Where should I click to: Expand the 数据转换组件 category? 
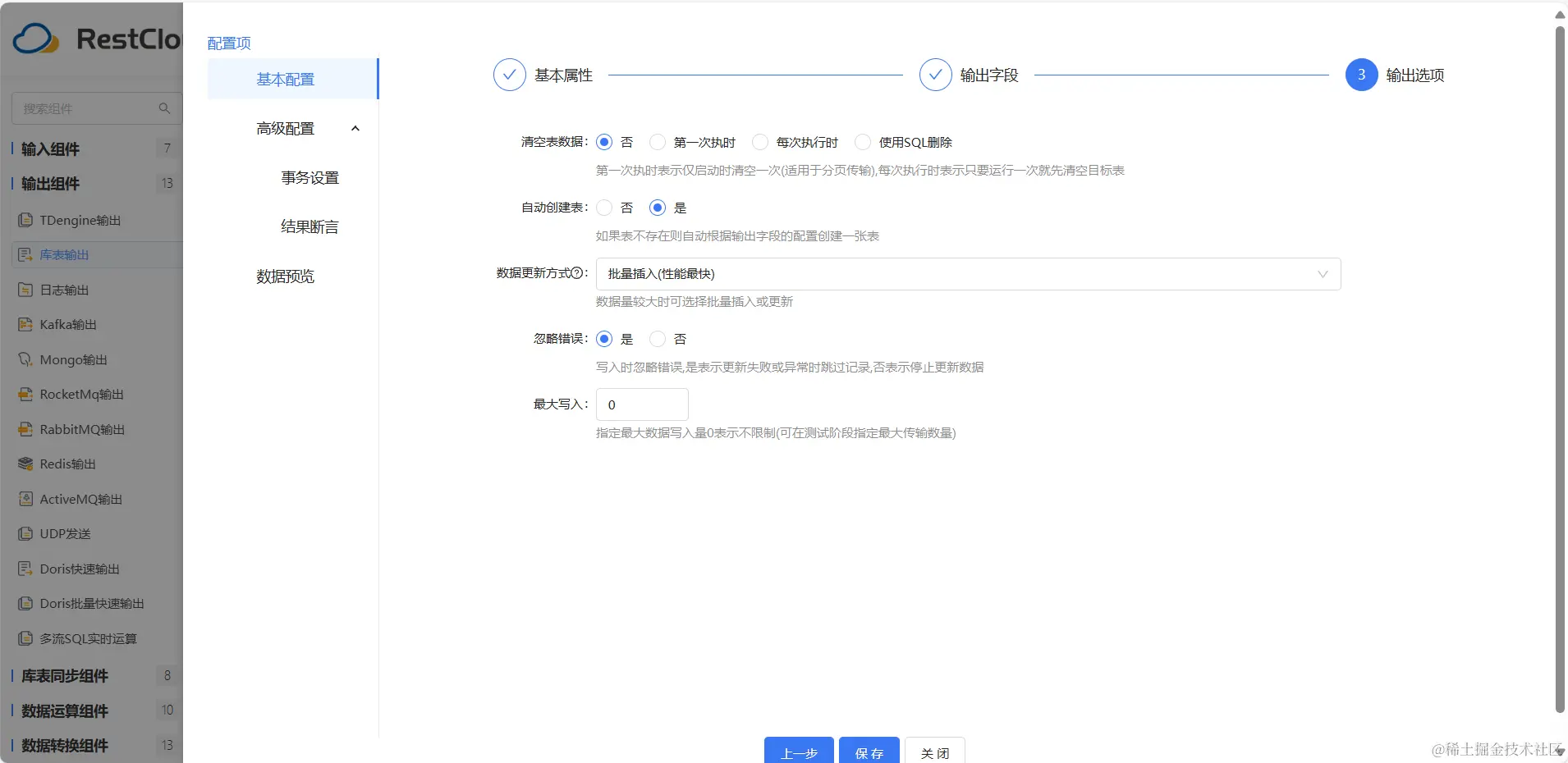[x=65, y=746]
